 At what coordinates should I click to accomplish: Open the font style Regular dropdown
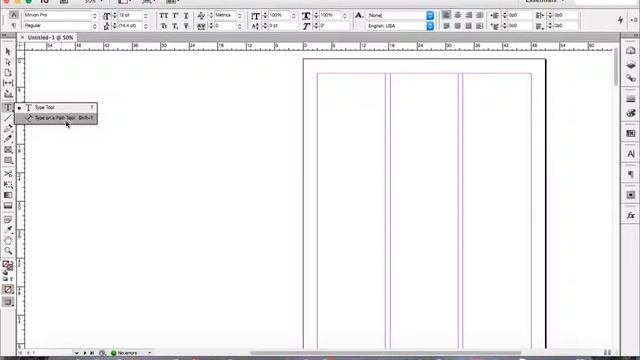95,26
